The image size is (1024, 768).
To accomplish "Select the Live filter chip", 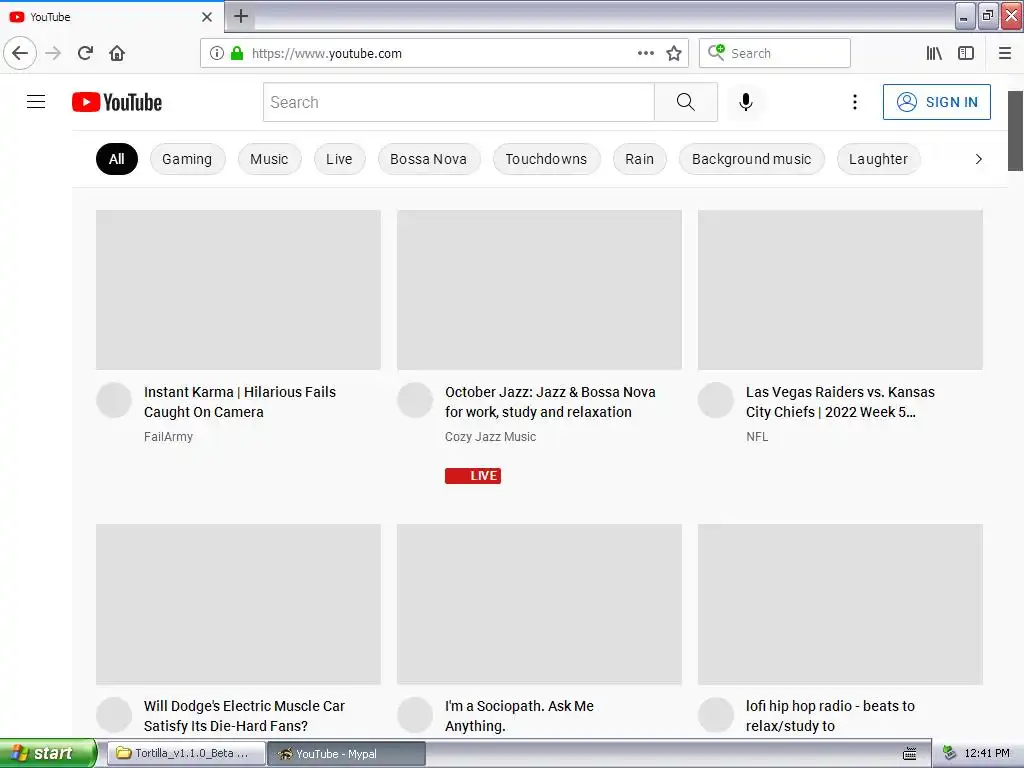I will pos(339,159).
